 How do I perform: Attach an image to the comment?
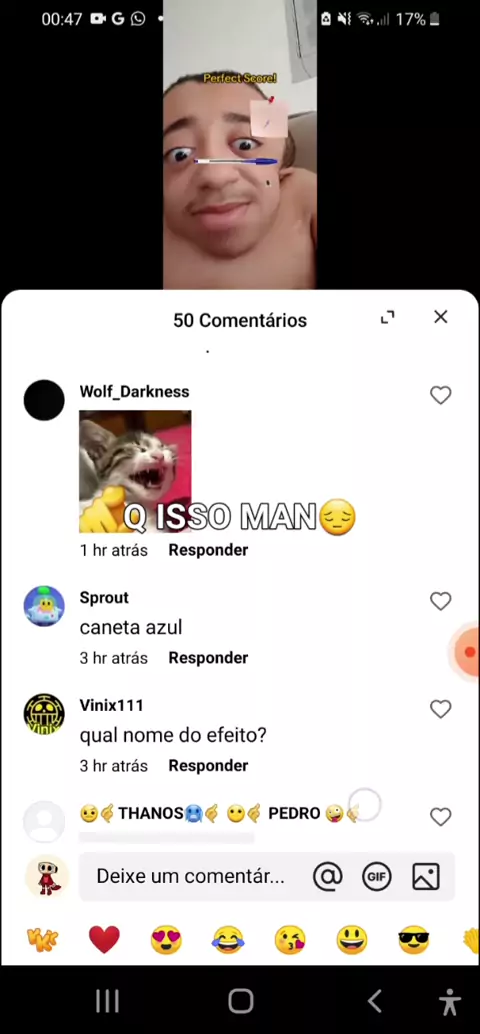425,876
